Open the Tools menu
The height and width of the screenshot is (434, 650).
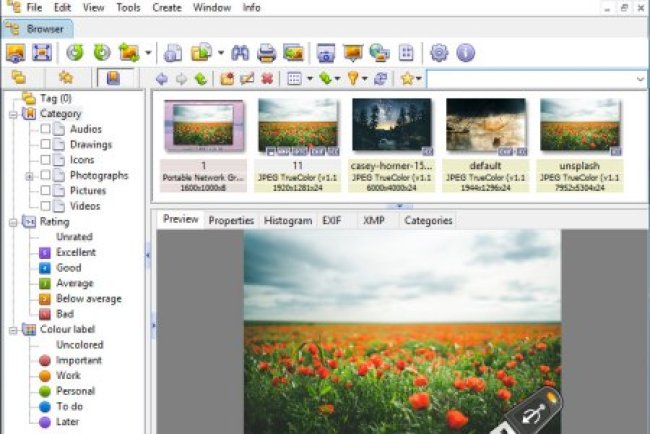tap(128, 8)
